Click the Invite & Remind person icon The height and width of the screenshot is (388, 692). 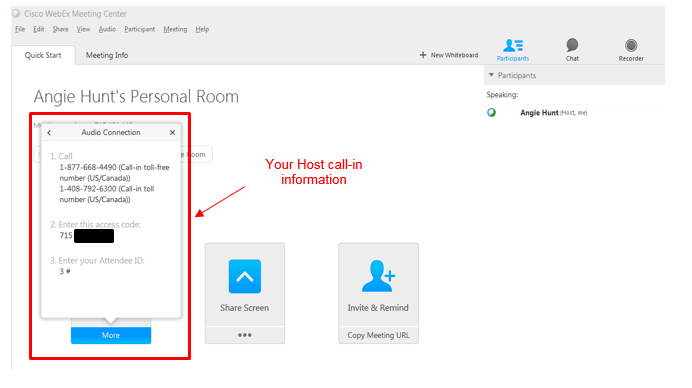(378, 276)
